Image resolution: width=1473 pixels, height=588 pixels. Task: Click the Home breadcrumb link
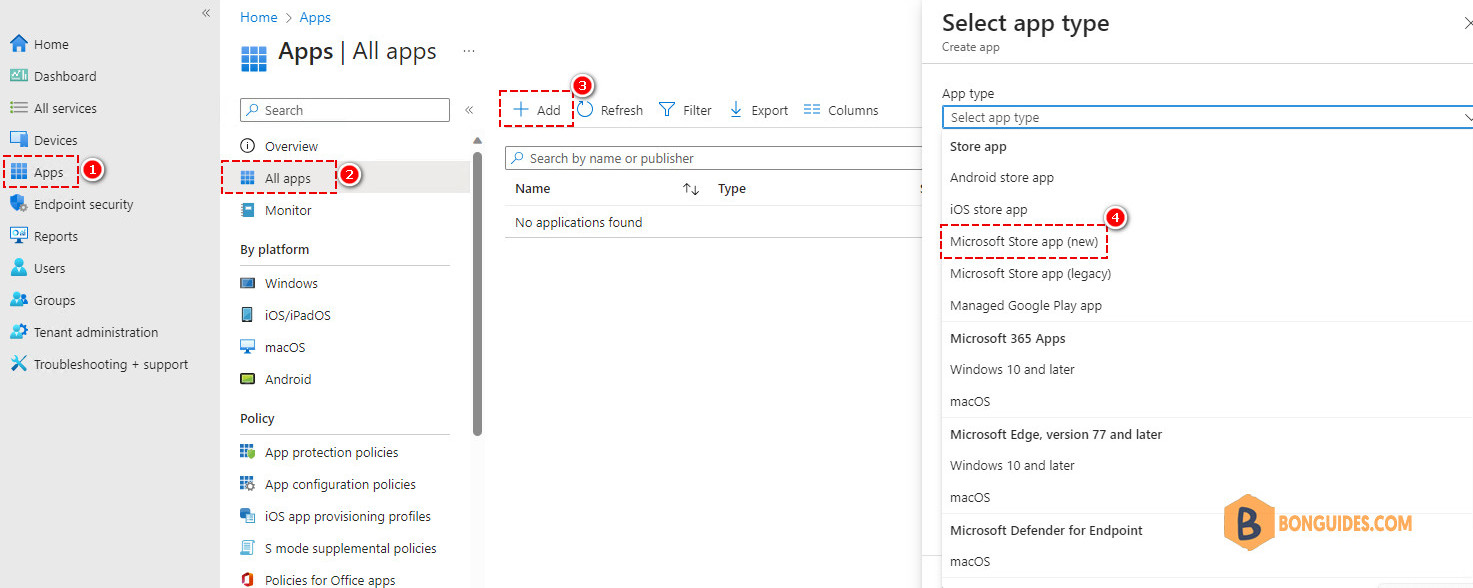click(x=259, y=17)
